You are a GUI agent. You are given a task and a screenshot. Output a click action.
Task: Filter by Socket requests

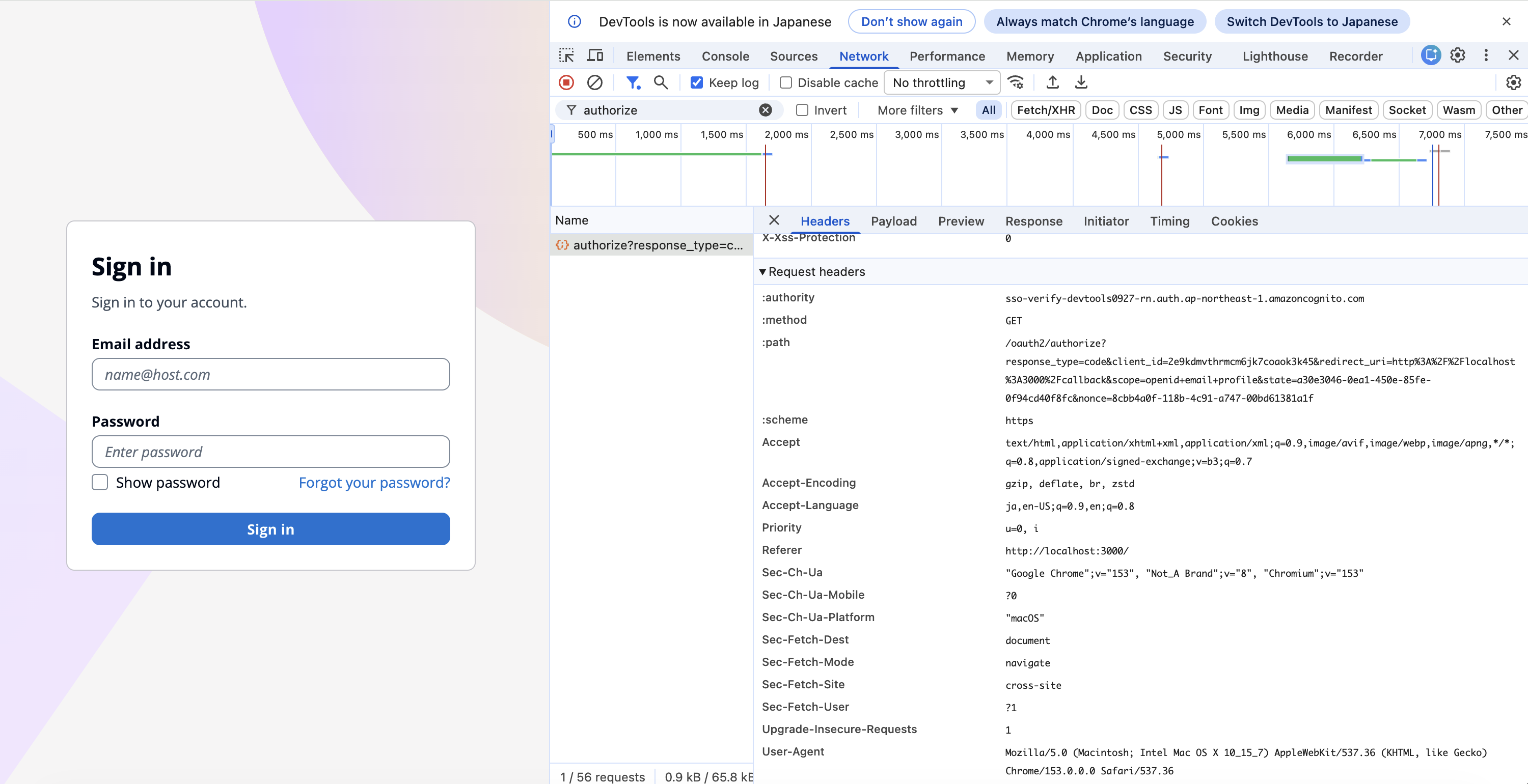coord(1407,110)
